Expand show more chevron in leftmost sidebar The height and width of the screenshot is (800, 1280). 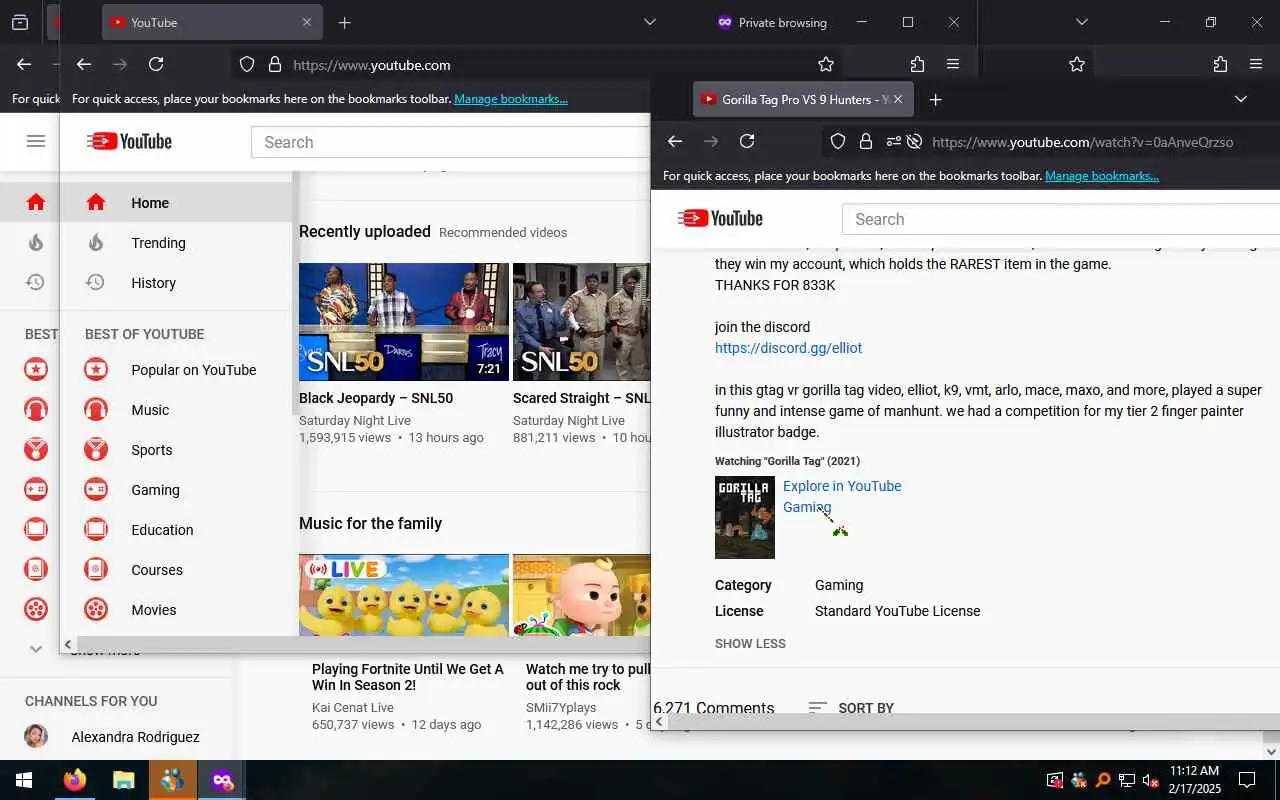coord(36,649)
